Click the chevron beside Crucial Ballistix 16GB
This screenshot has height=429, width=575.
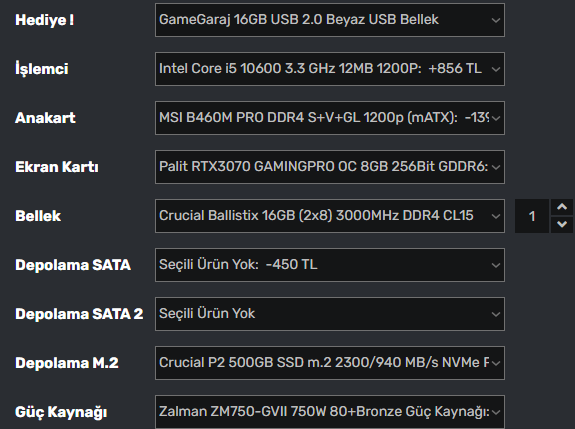(x=496, y=216)
